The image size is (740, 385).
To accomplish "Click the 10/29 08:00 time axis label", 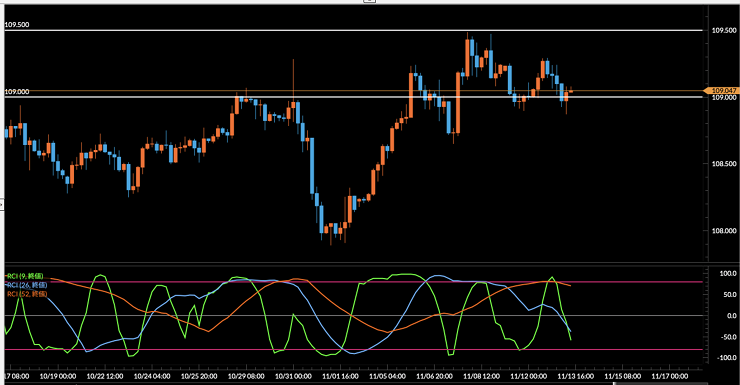I will [x=246, y=376].
